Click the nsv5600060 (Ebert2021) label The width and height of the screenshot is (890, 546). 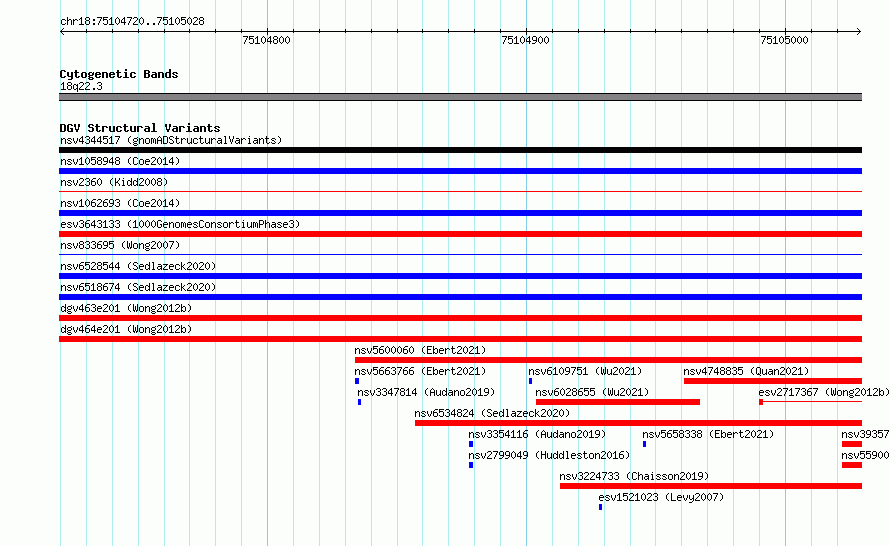point(420,350)
